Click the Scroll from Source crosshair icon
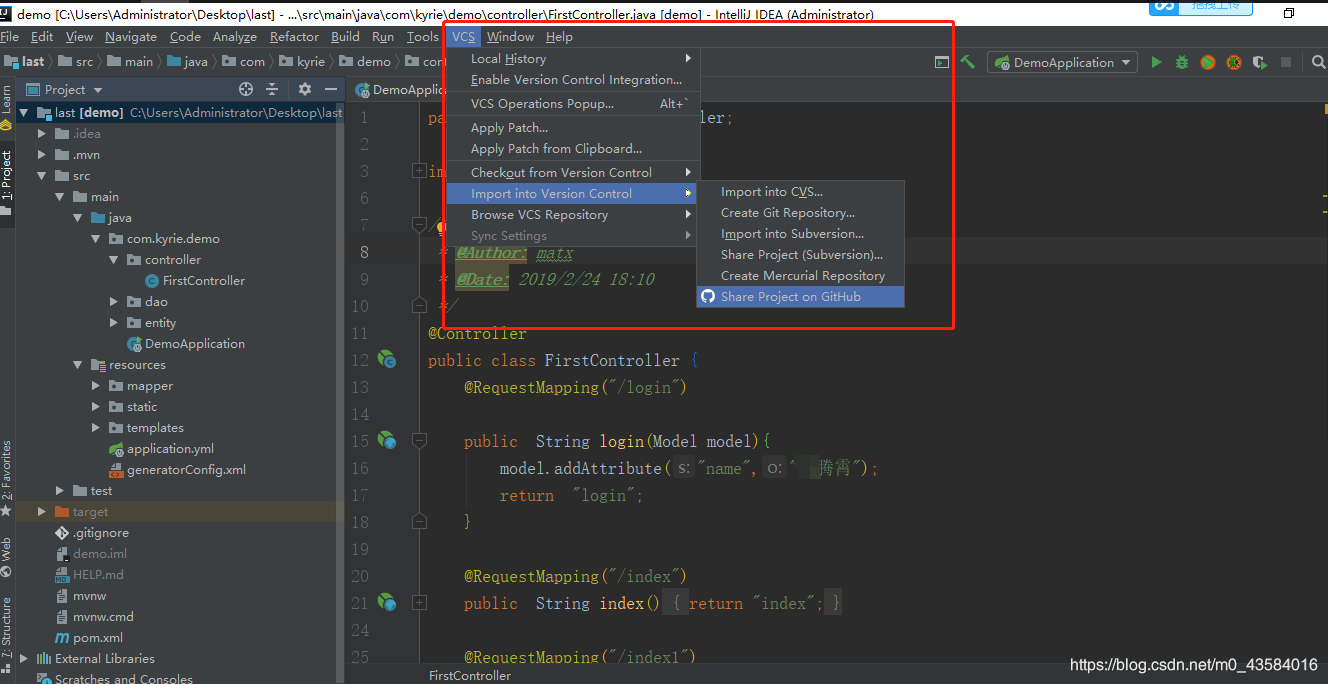 (246, 89)
